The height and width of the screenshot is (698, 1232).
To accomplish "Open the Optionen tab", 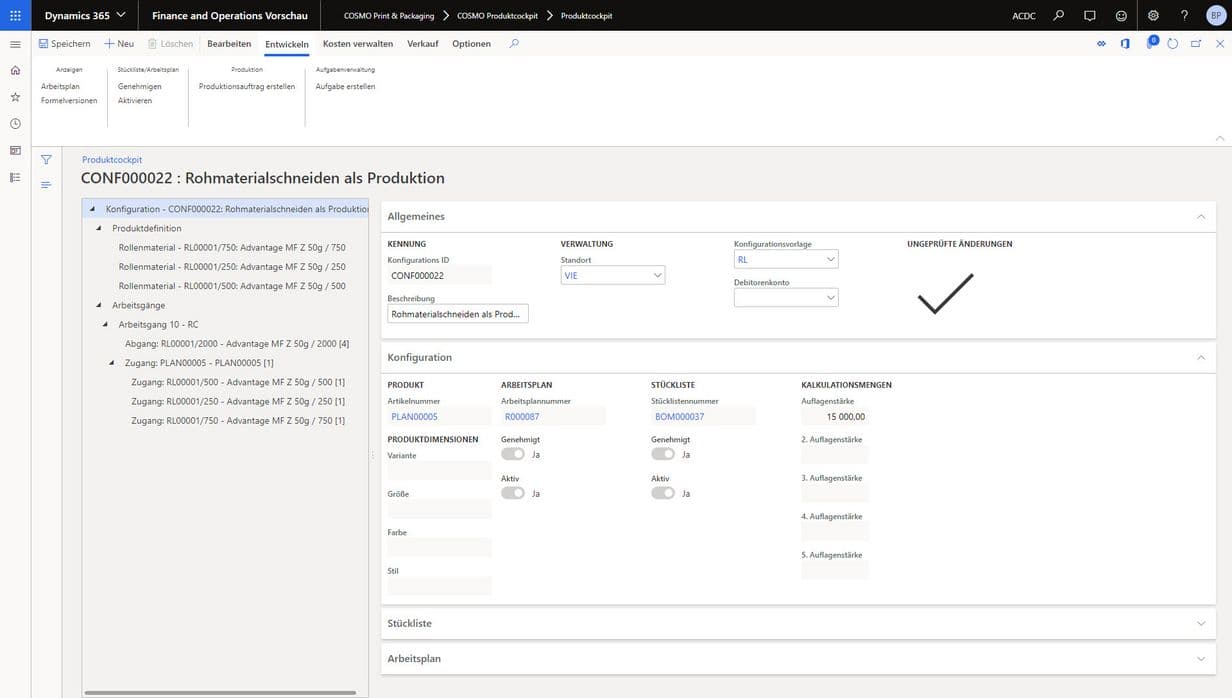I will 471,44.
